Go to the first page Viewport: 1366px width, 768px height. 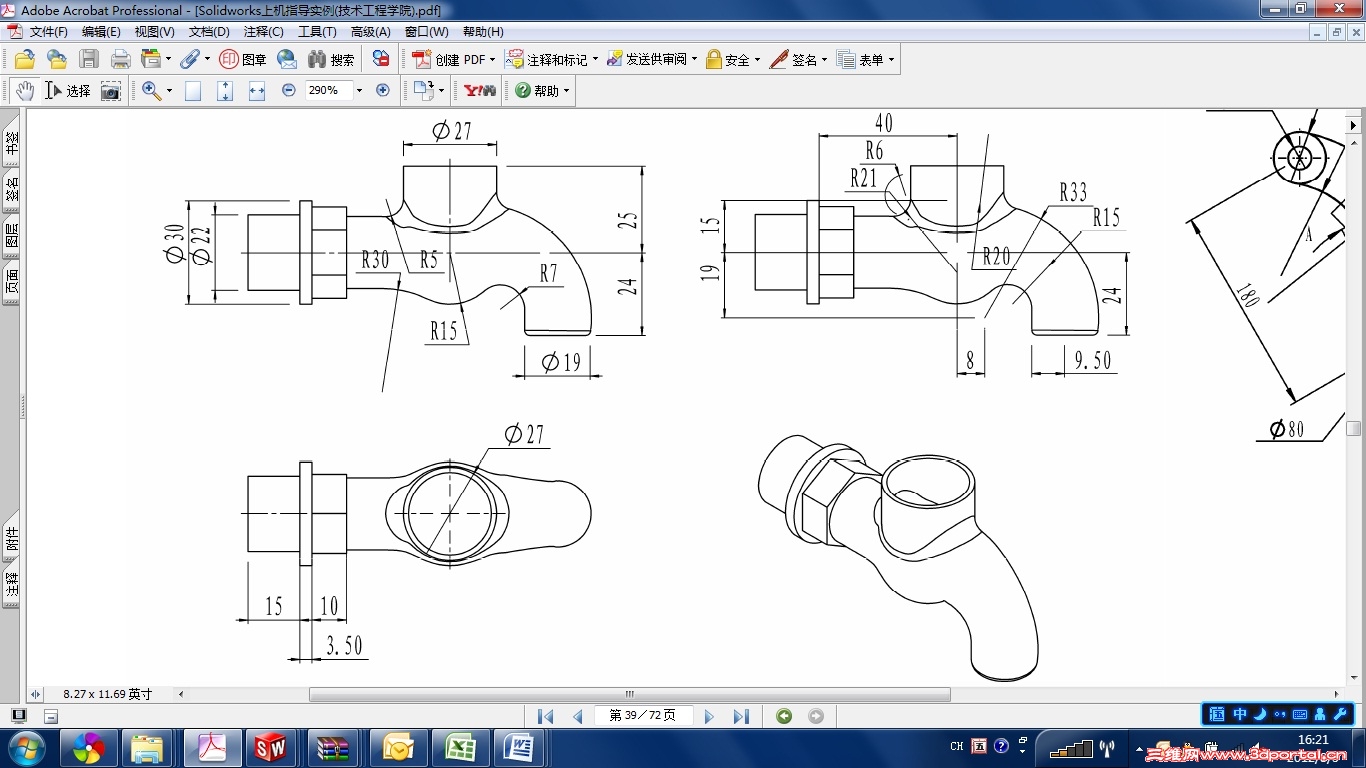545,716
